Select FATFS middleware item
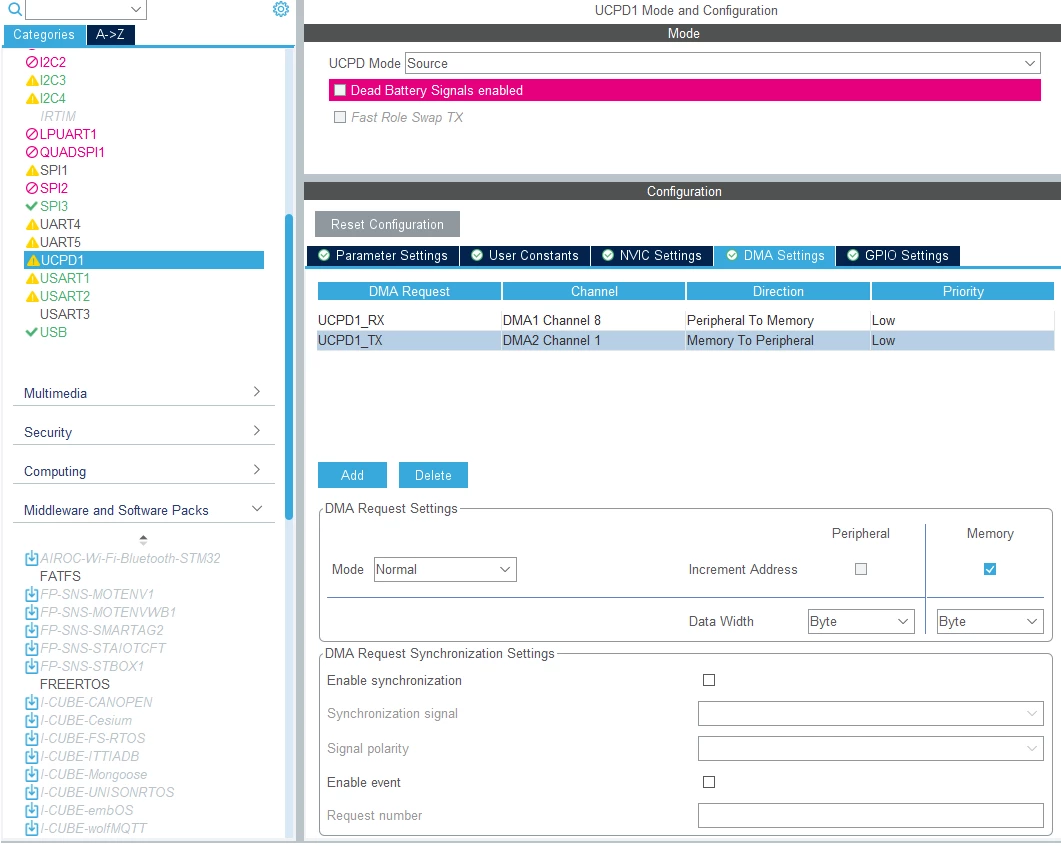This screenshot has height=846, width=1061. pos(60,577)
